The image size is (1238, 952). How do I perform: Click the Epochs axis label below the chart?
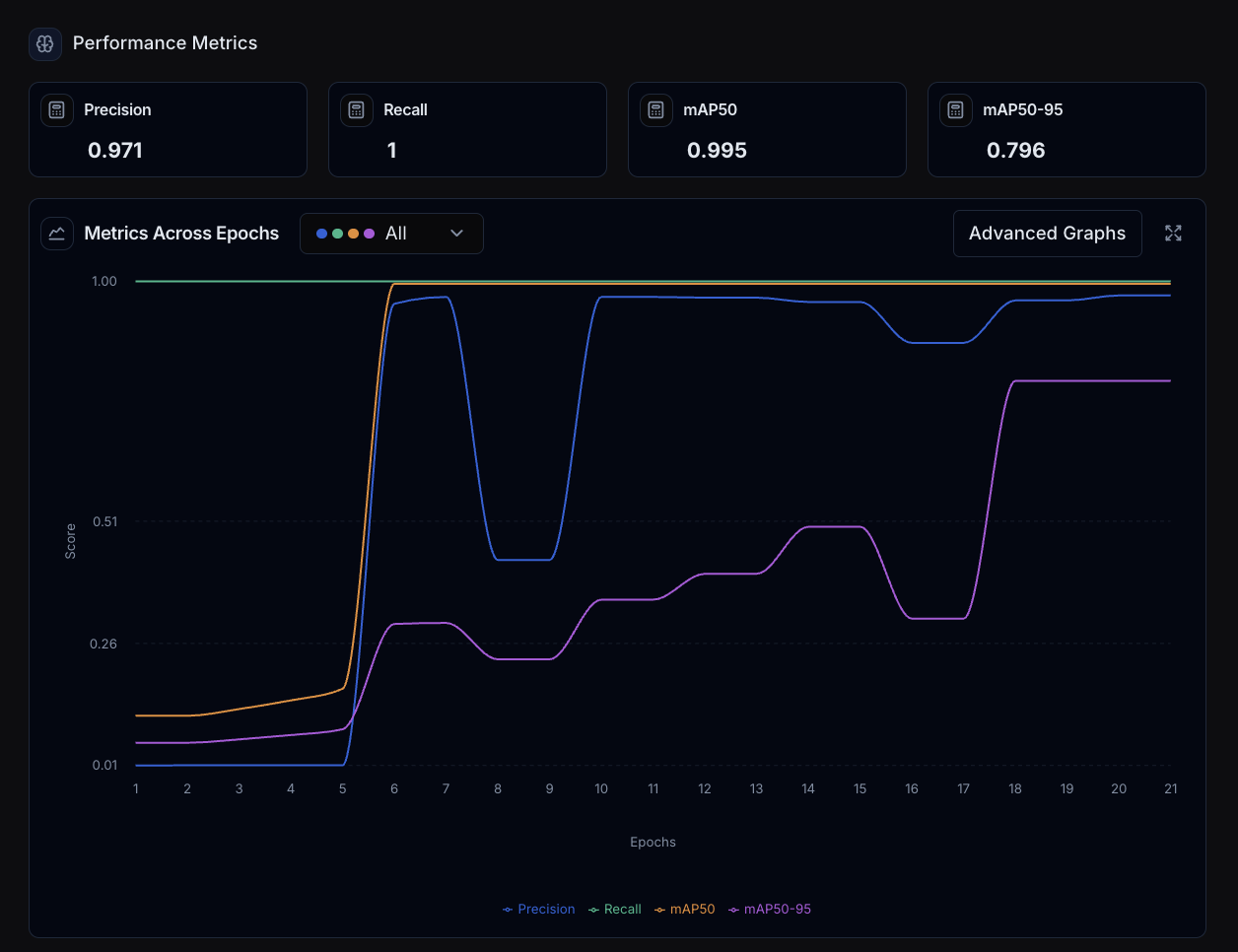[x=653, y=842]
